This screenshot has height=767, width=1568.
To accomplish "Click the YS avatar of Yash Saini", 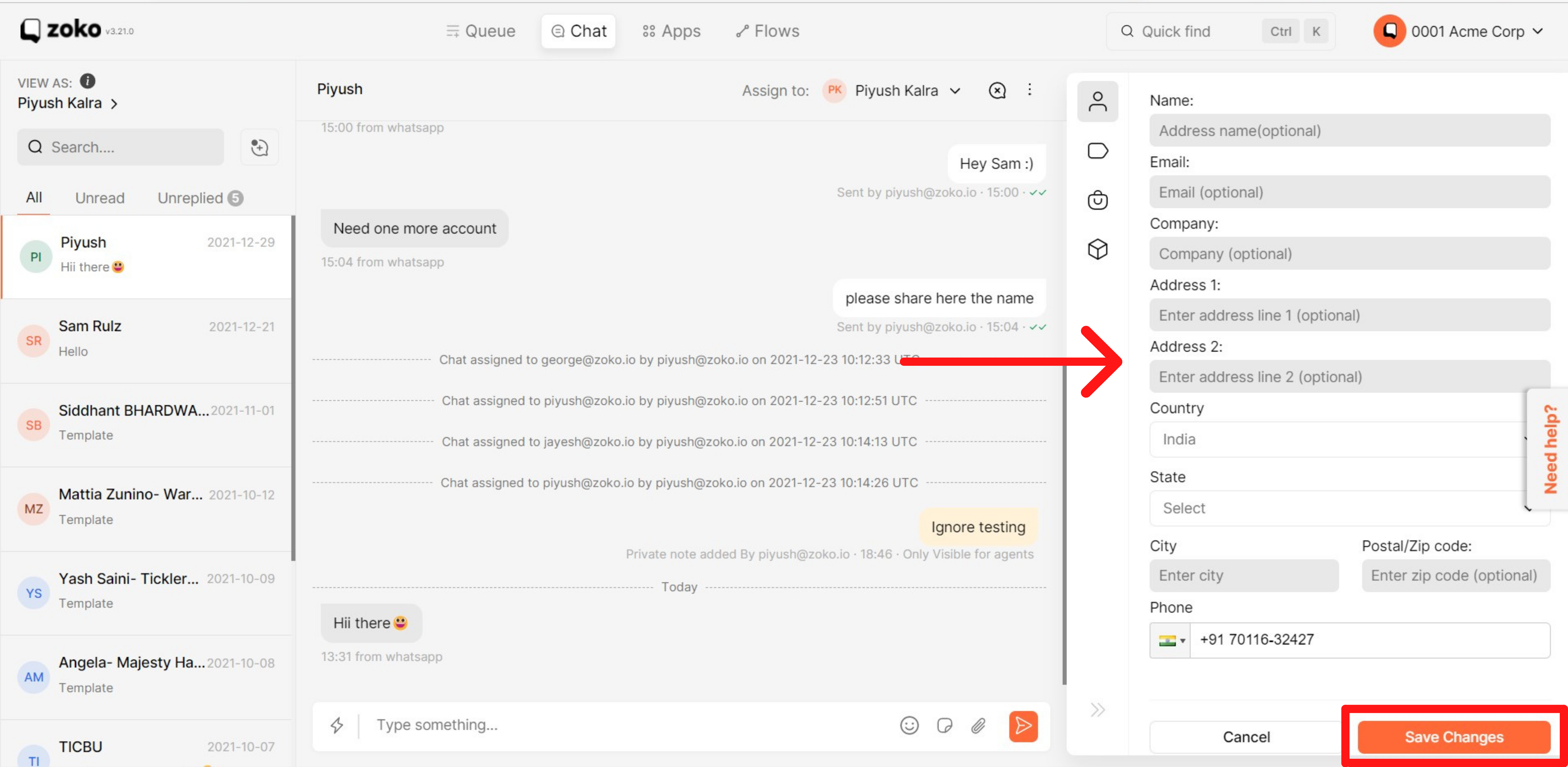I will (x=34, y=593).
